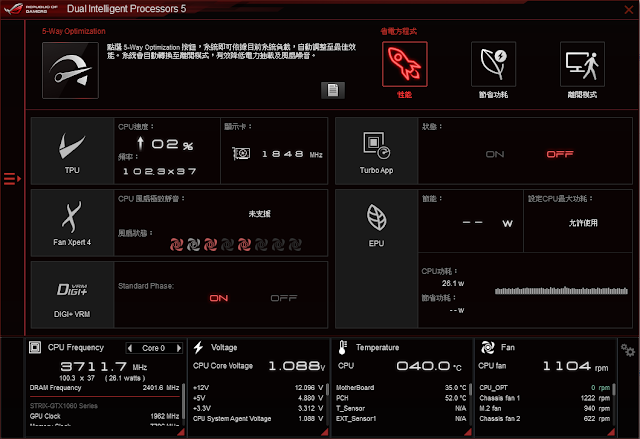640x439 pixels.
Task: Select previous core with left arrow
Action: point(130,348)
